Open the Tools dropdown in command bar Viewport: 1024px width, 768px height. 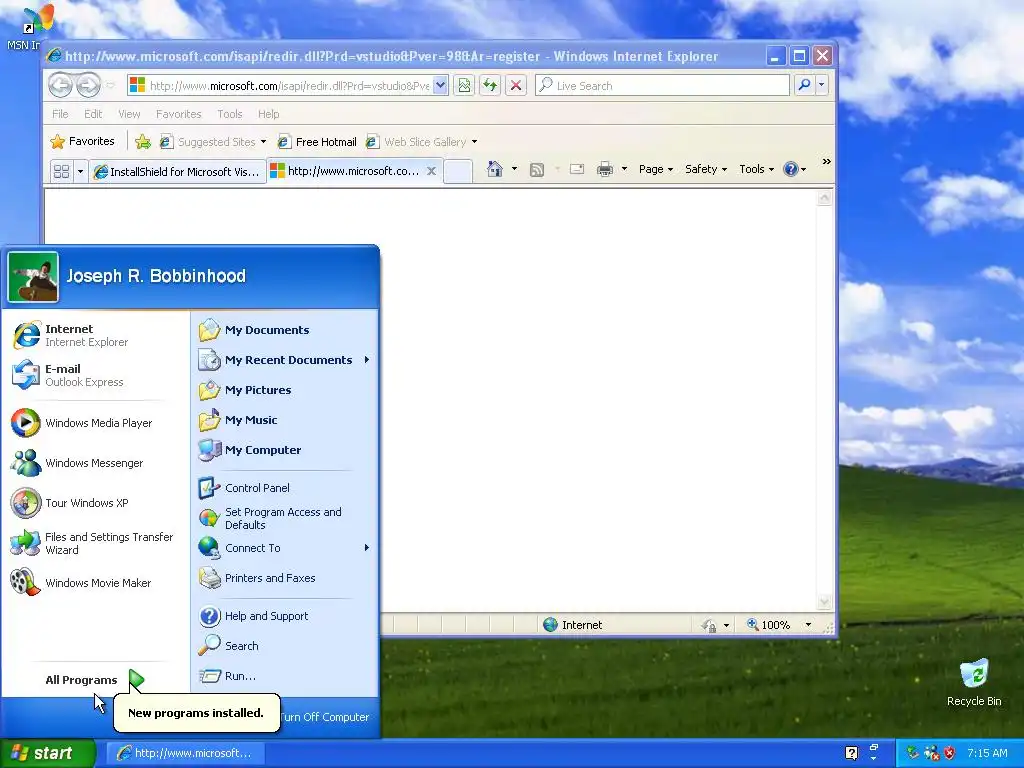756,169
